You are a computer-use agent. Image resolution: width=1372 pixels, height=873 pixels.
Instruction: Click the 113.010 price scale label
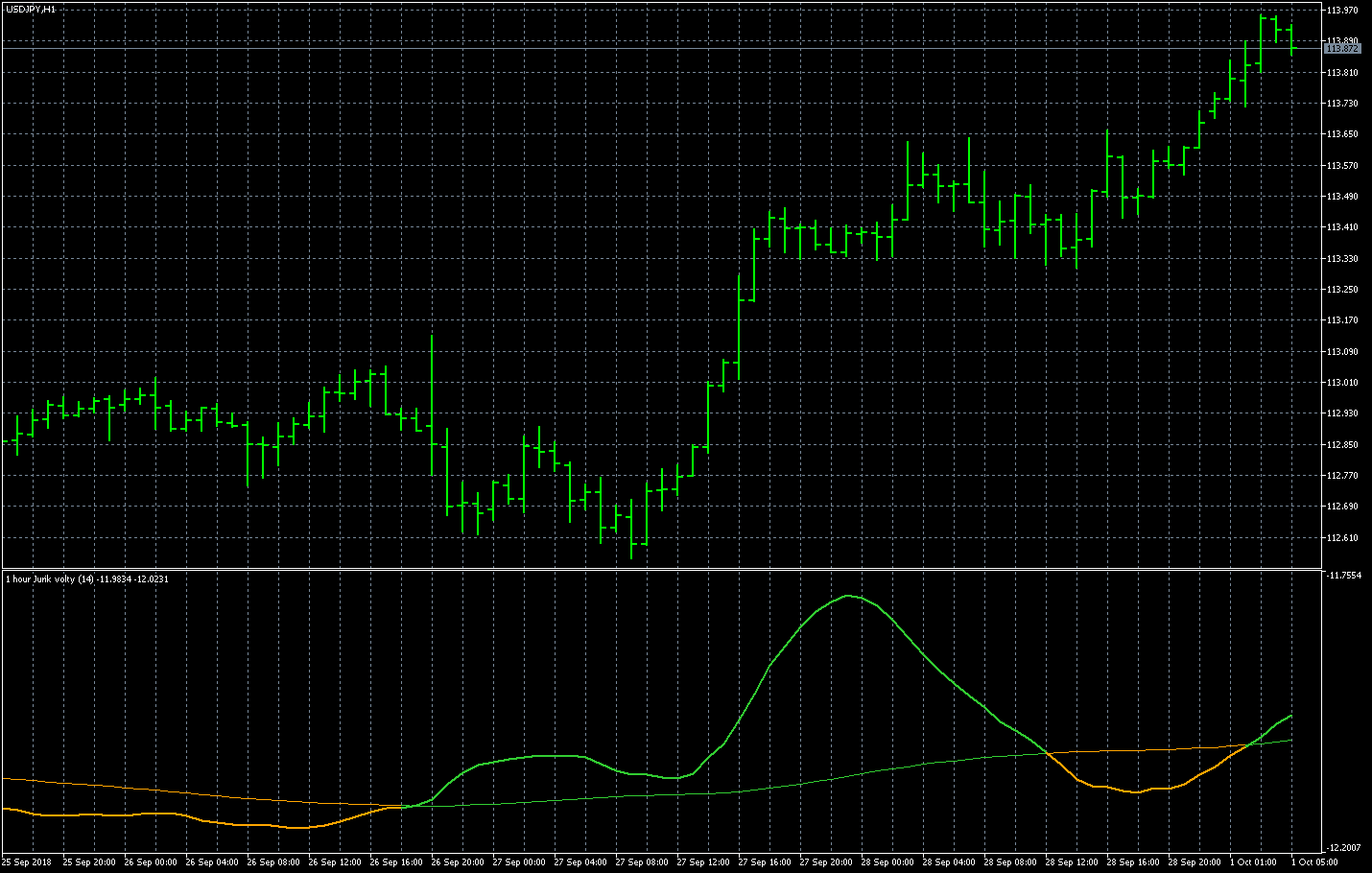click(1341, 383)
